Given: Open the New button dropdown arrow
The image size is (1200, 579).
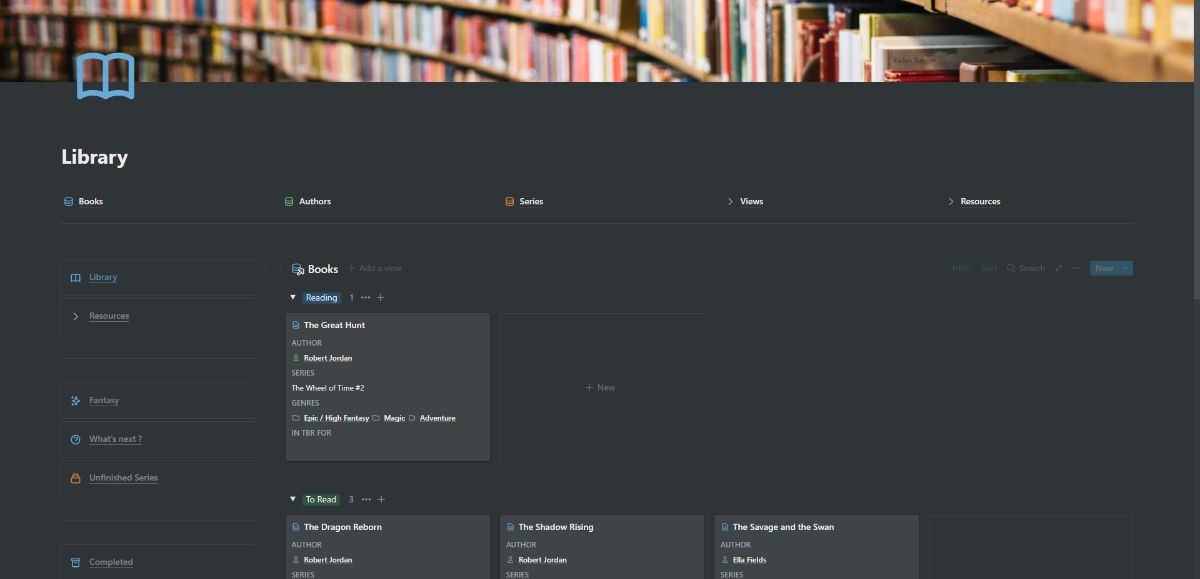Looking at the screenshot, I should pyautogui.click(x=1125, y=268).
